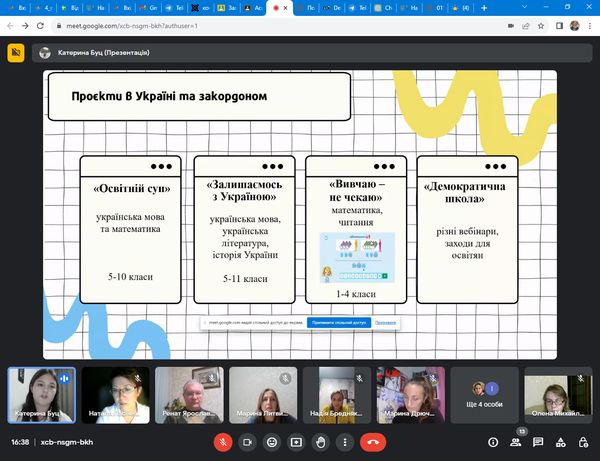Select Катерина Буц video thumbnail

click(40, 395)
